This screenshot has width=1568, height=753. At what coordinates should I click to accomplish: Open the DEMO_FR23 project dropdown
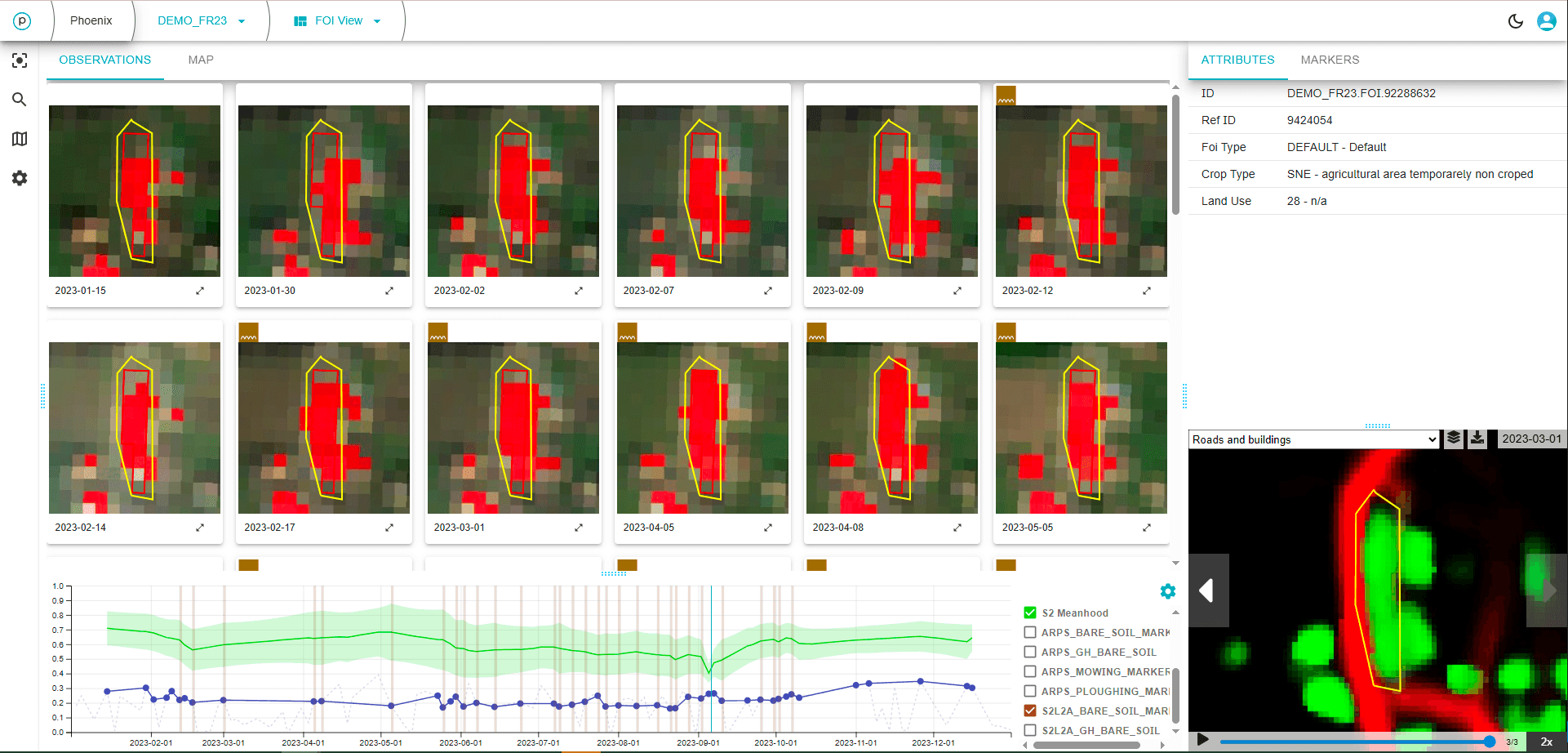coord(201,21)
